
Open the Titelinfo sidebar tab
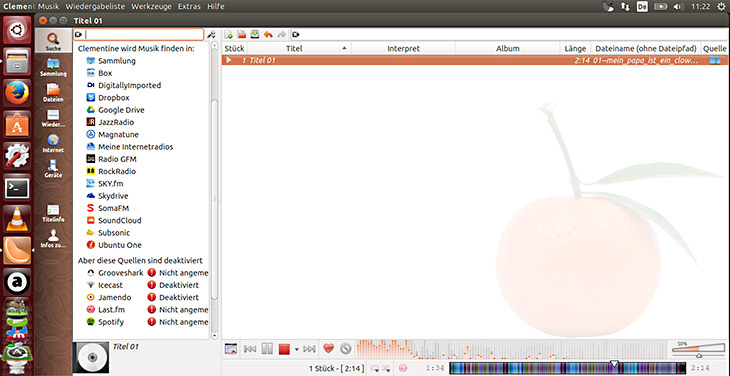tap(53, 213)
